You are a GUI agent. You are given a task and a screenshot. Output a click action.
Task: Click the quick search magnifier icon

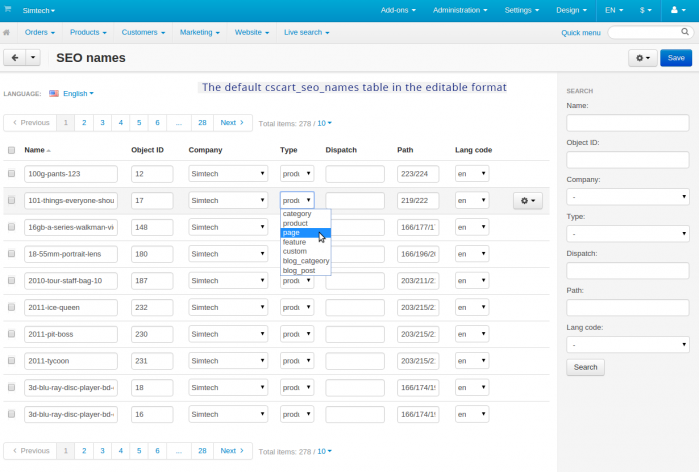click(685, 32)
